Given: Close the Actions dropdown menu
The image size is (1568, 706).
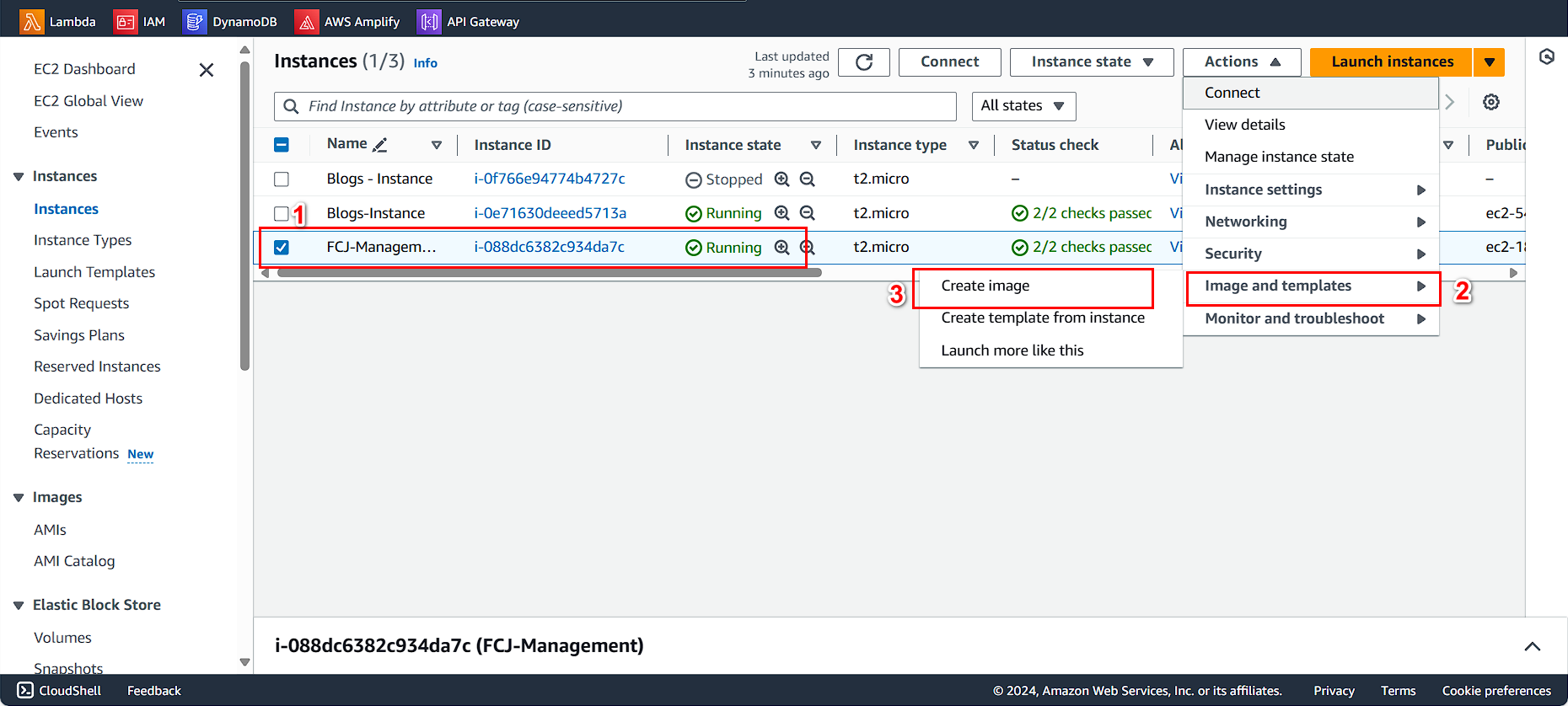Looking at the screenshot, I should click(x=1242, y=62).
